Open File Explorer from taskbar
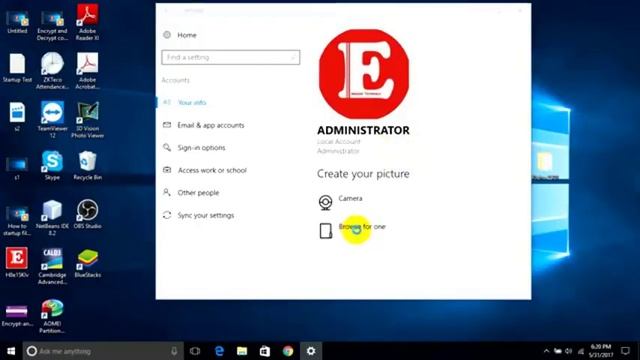The height and width of the screenshot is (360, 640). 242,351
